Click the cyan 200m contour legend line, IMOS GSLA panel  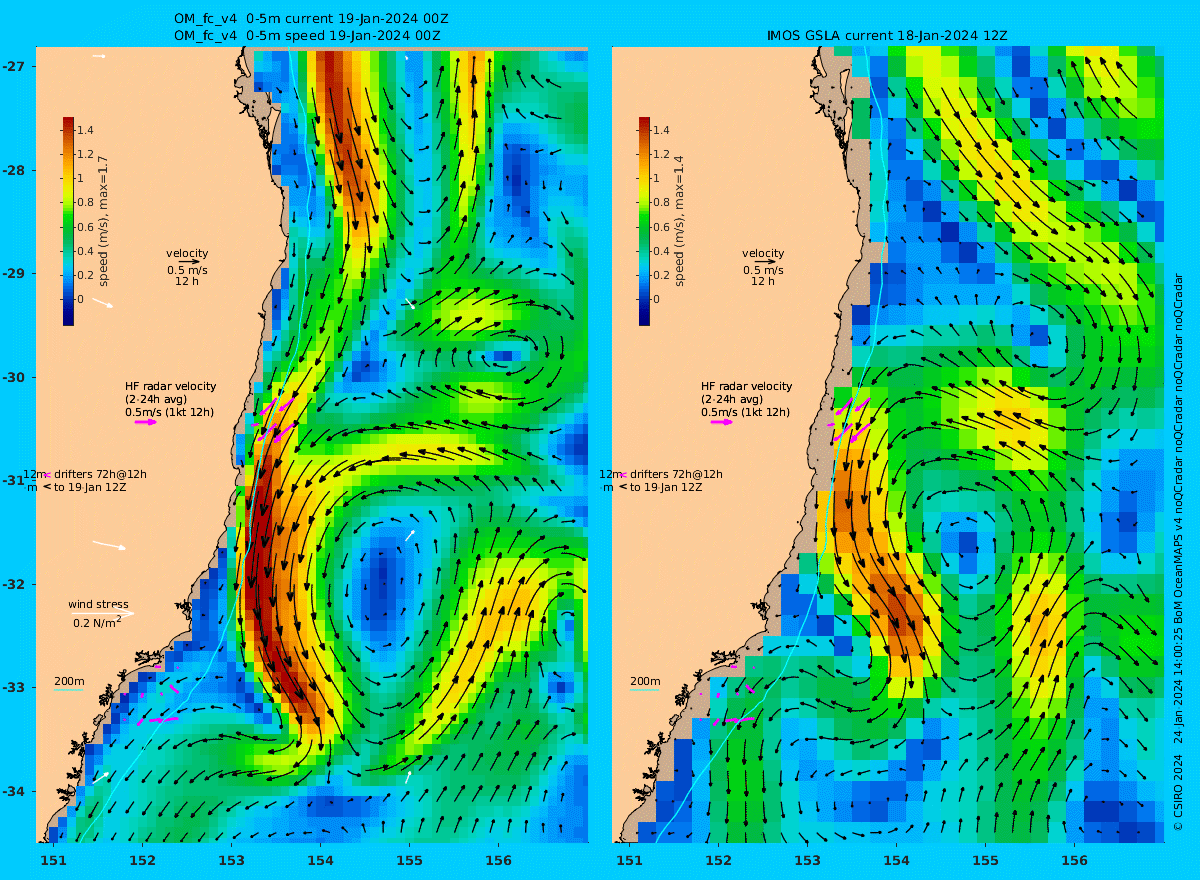coord(644,690)
